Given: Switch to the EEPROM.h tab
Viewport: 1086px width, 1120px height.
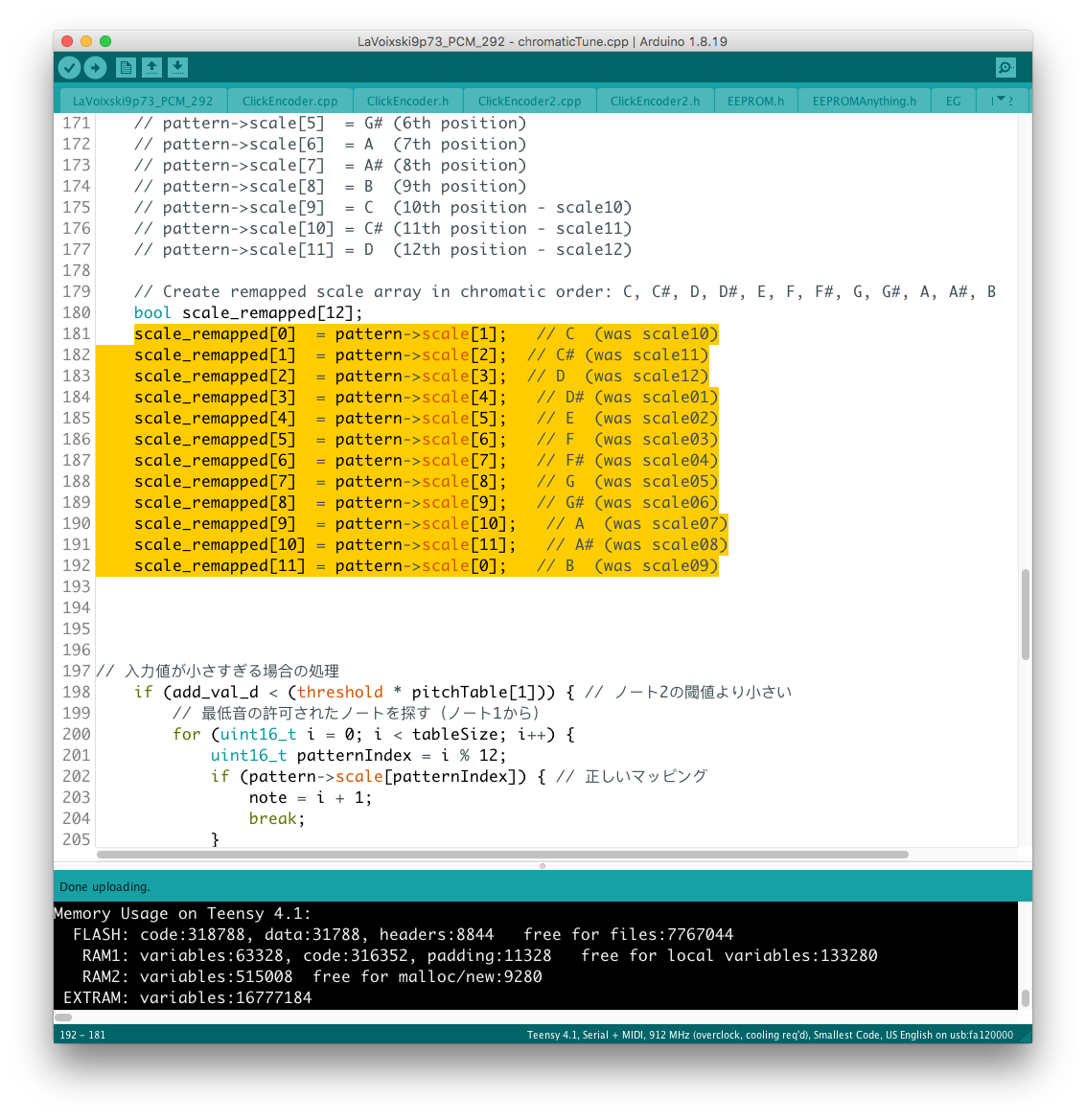Looking at the screenshot, I should click(755, 101).
